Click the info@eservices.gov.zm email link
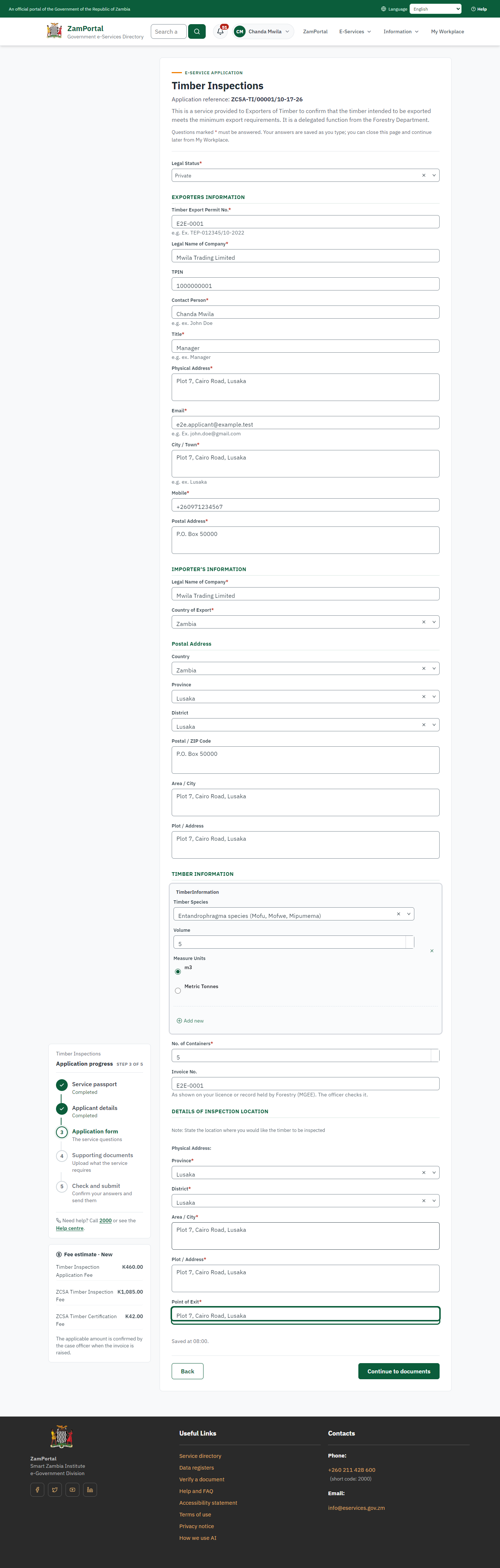 click(356, 1508)
